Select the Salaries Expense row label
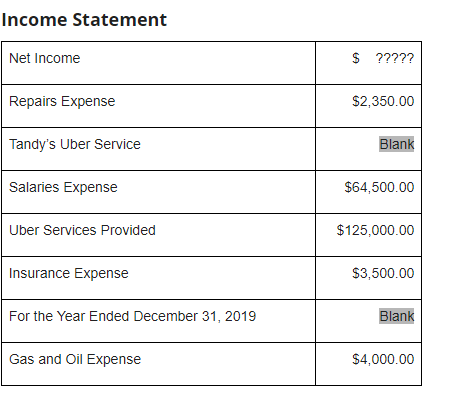 (63, 187)
